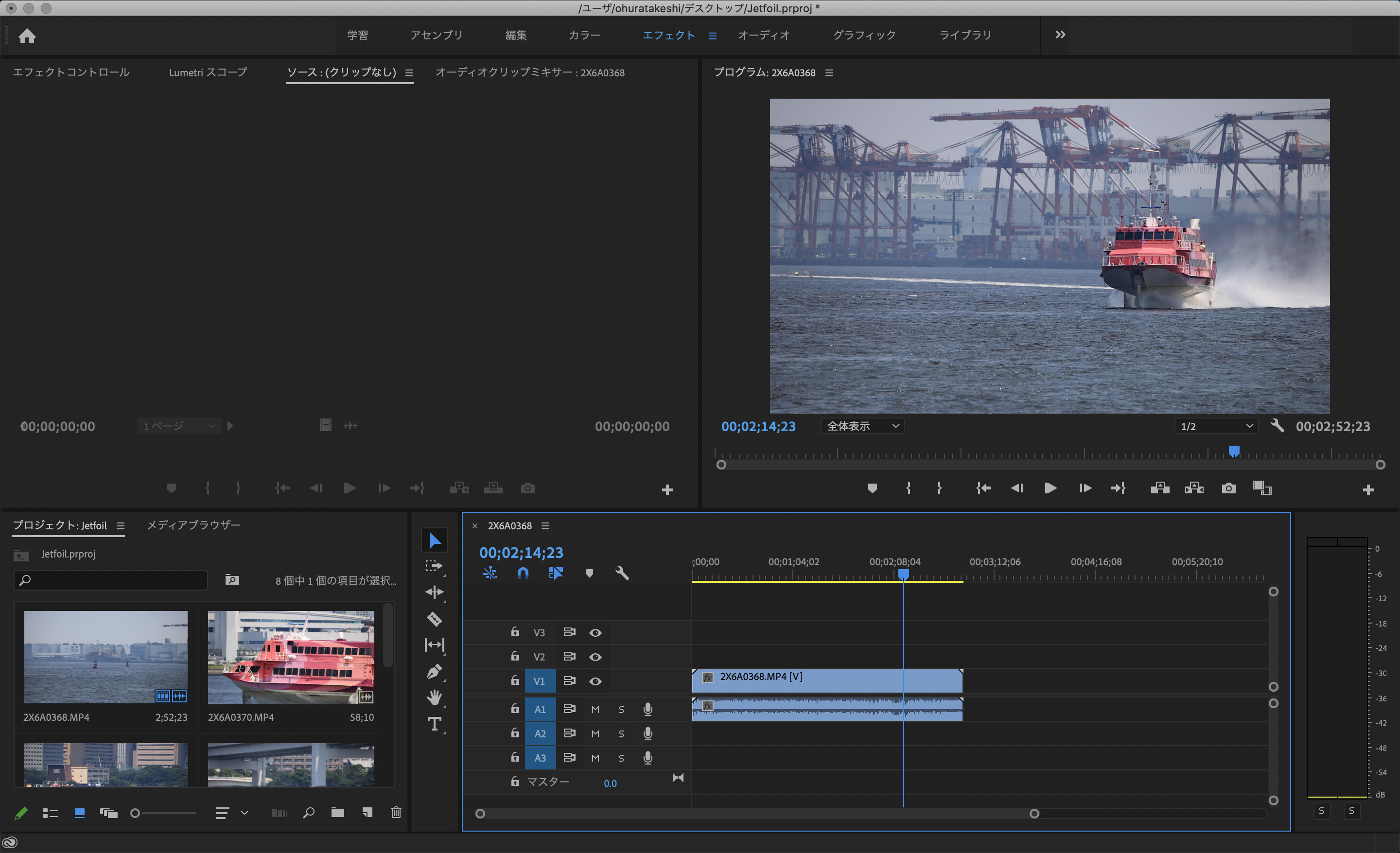This screenshot has width=1400, height=853.
Task: Select the Razor tool
Action: (434, 618)
